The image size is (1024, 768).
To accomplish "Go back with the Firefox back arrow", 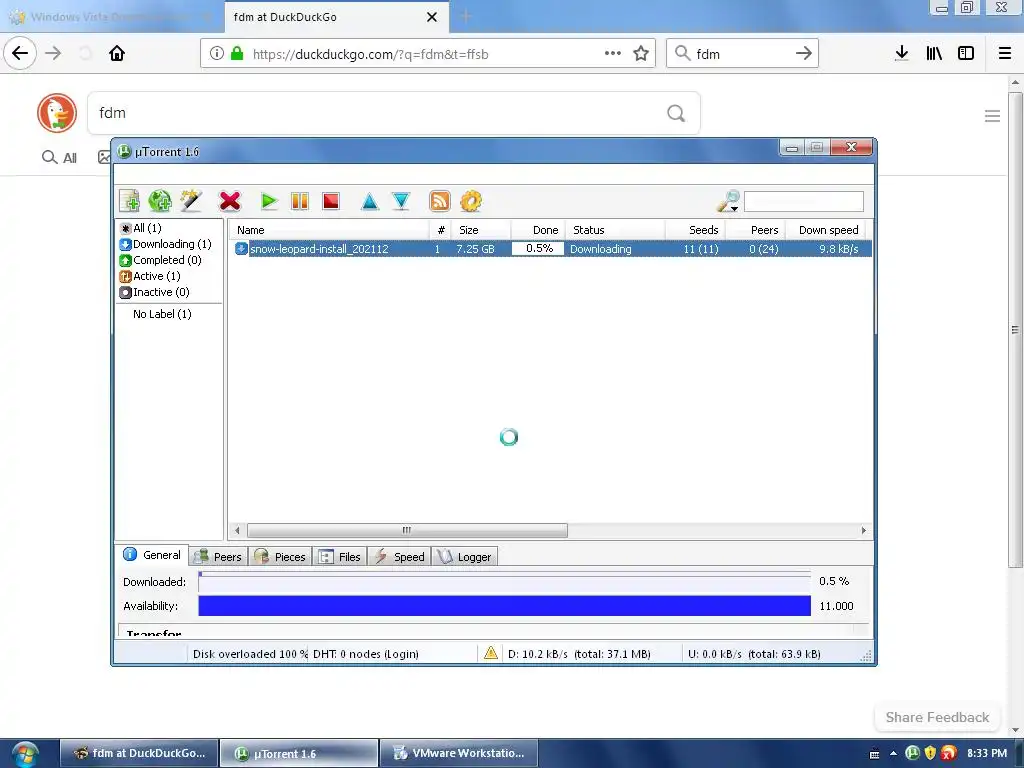I will [20, 54].
